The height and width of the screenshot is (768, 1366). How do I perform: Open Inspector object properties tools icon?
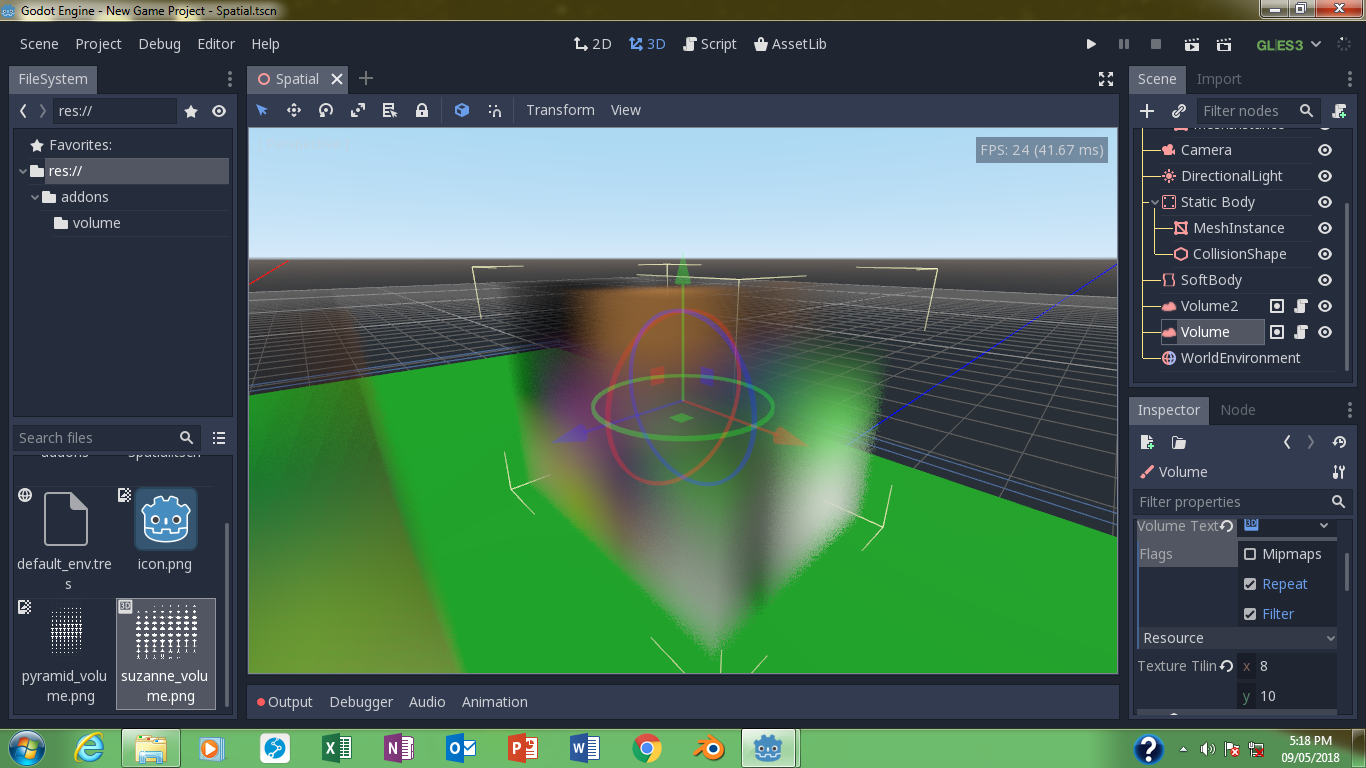click(x=1339, y=472)
